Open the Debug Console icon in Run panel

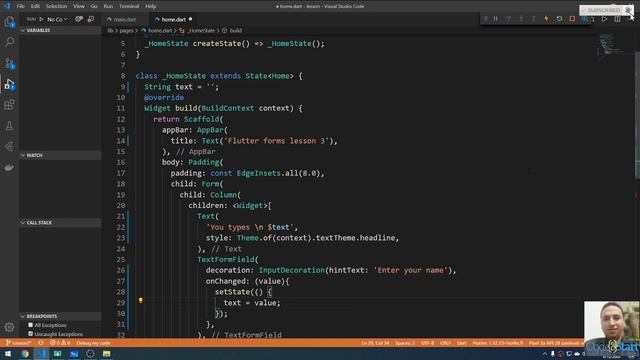(91, 19)
